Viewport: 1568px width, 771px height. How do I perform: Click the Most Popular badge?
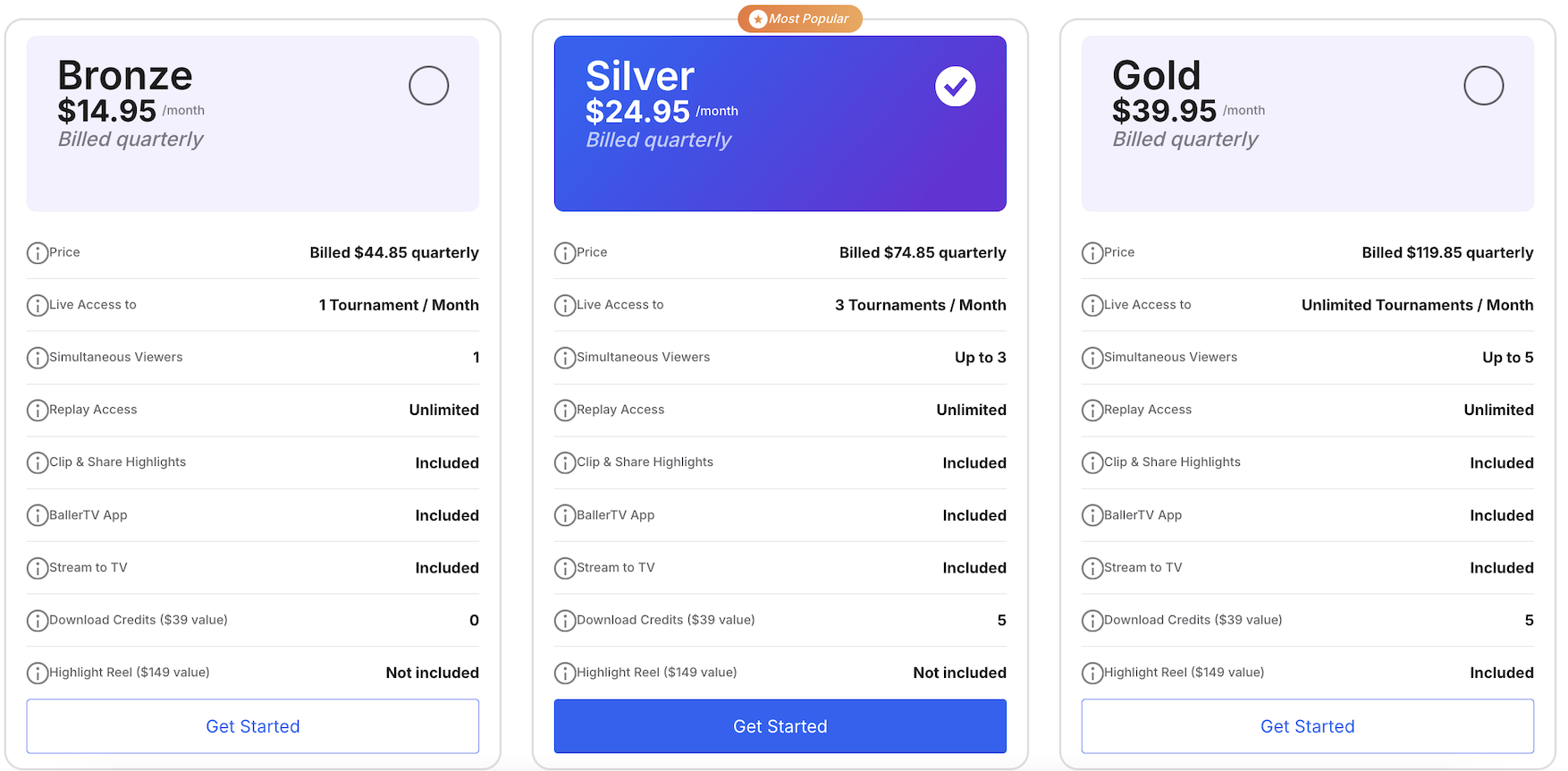[x=799, y=18]
